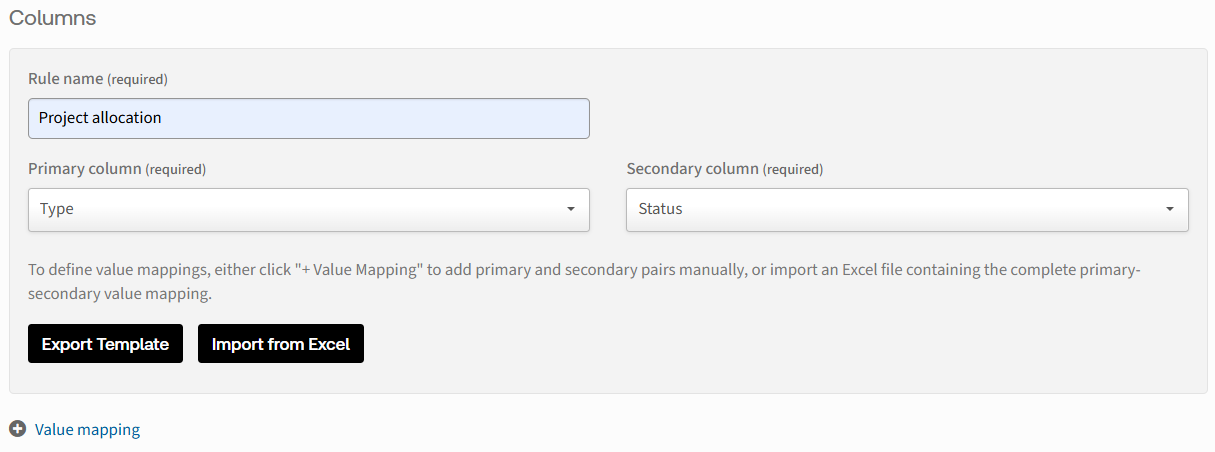Focus the Rule name input field

(380, 118)
